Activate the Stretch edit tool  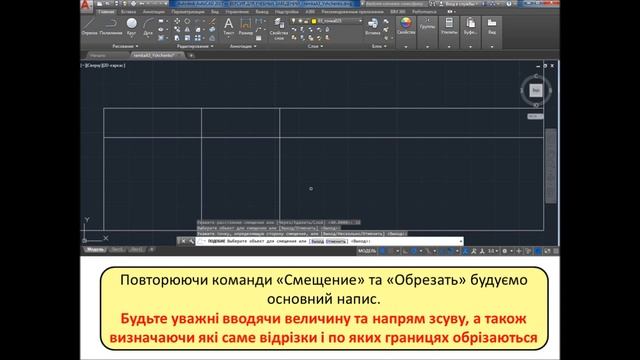click(x=177, y=38)
